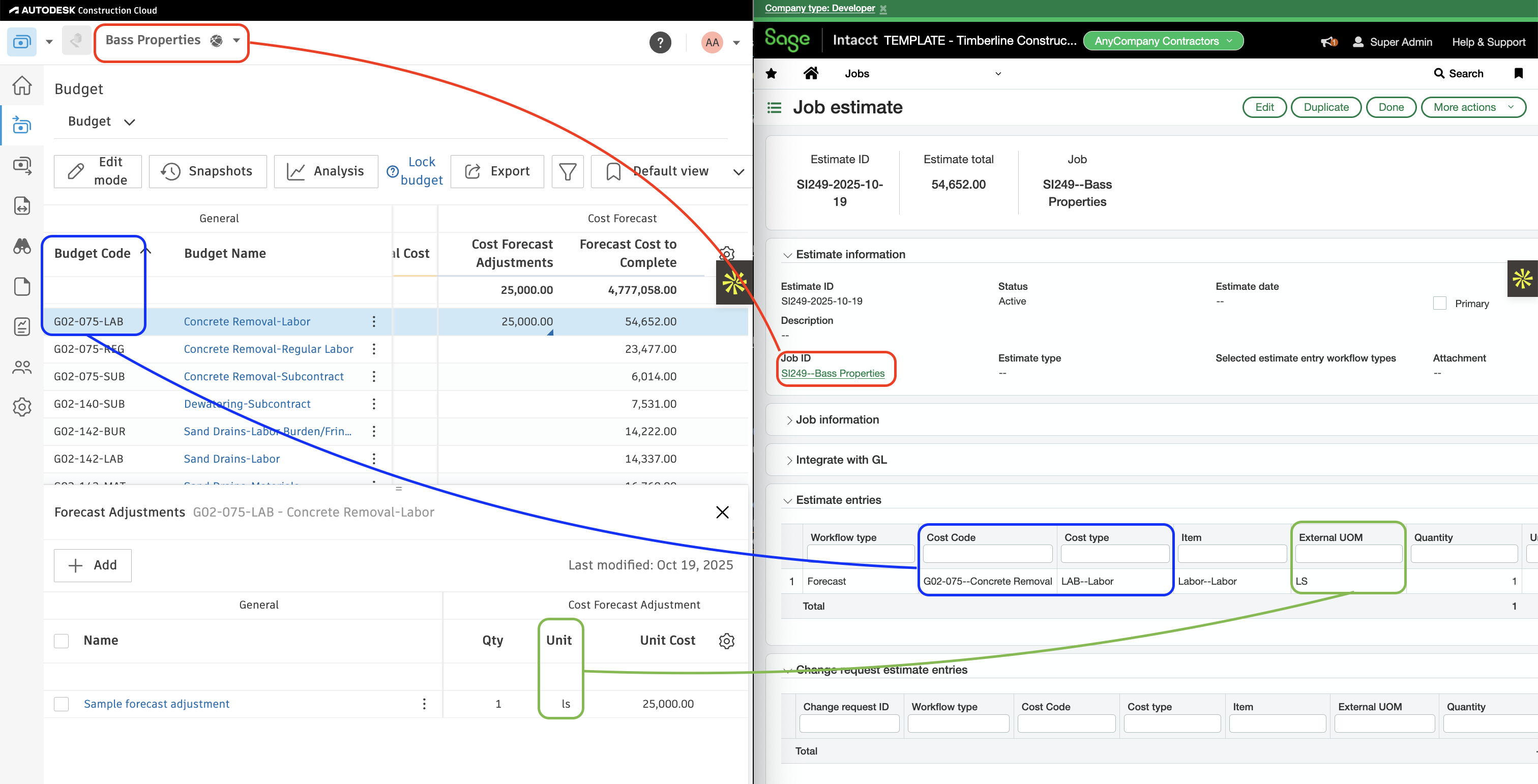Open the Budget dropdown selector
Viewport: 1538px width, 784px height.
(100, 120)
